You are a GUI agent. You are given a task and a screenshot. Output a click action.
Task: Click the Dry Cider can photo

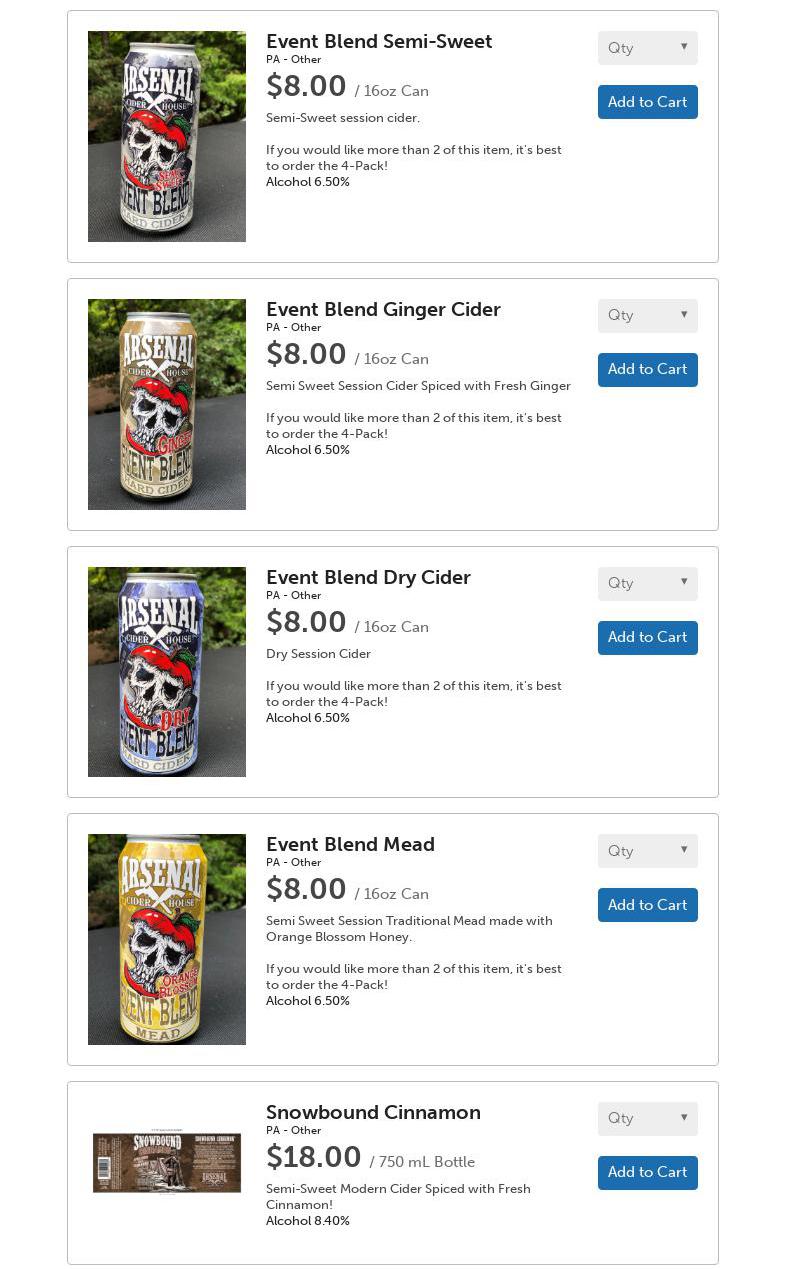(x=167, y=672)
